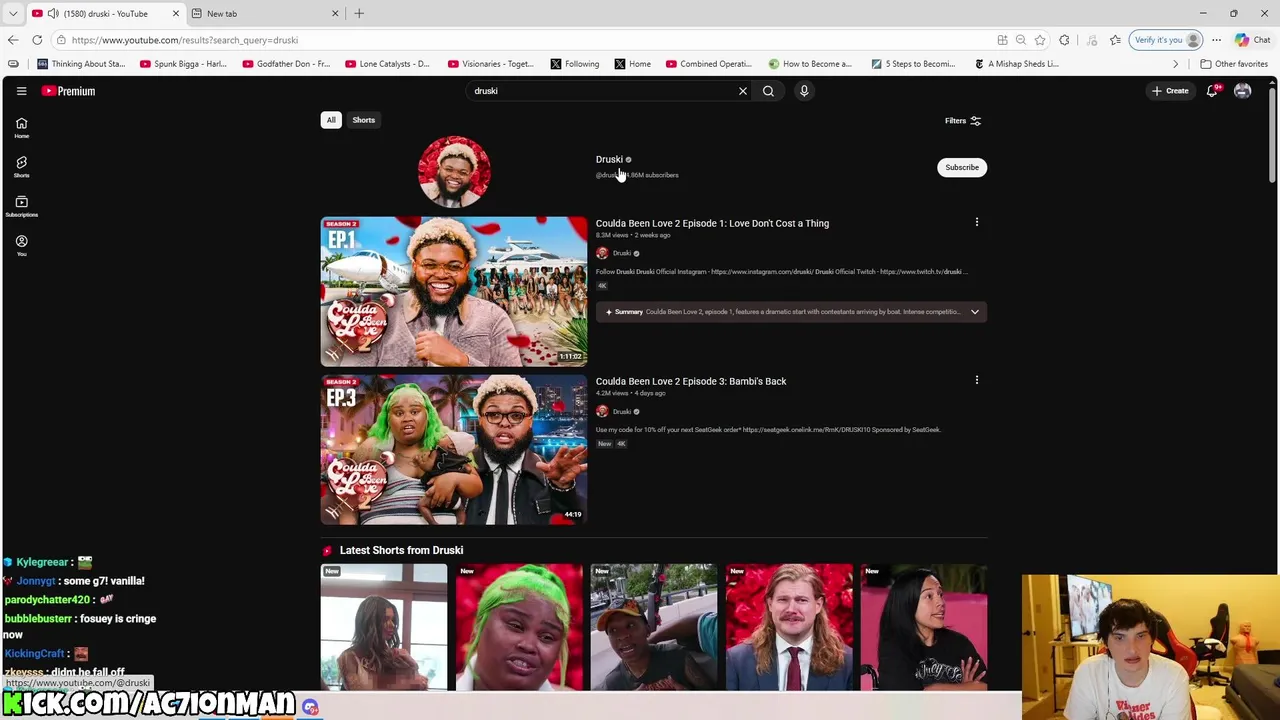The image size is (1280, 720).
Task: Open the Favorites list icon
Action: (1116, 40)
